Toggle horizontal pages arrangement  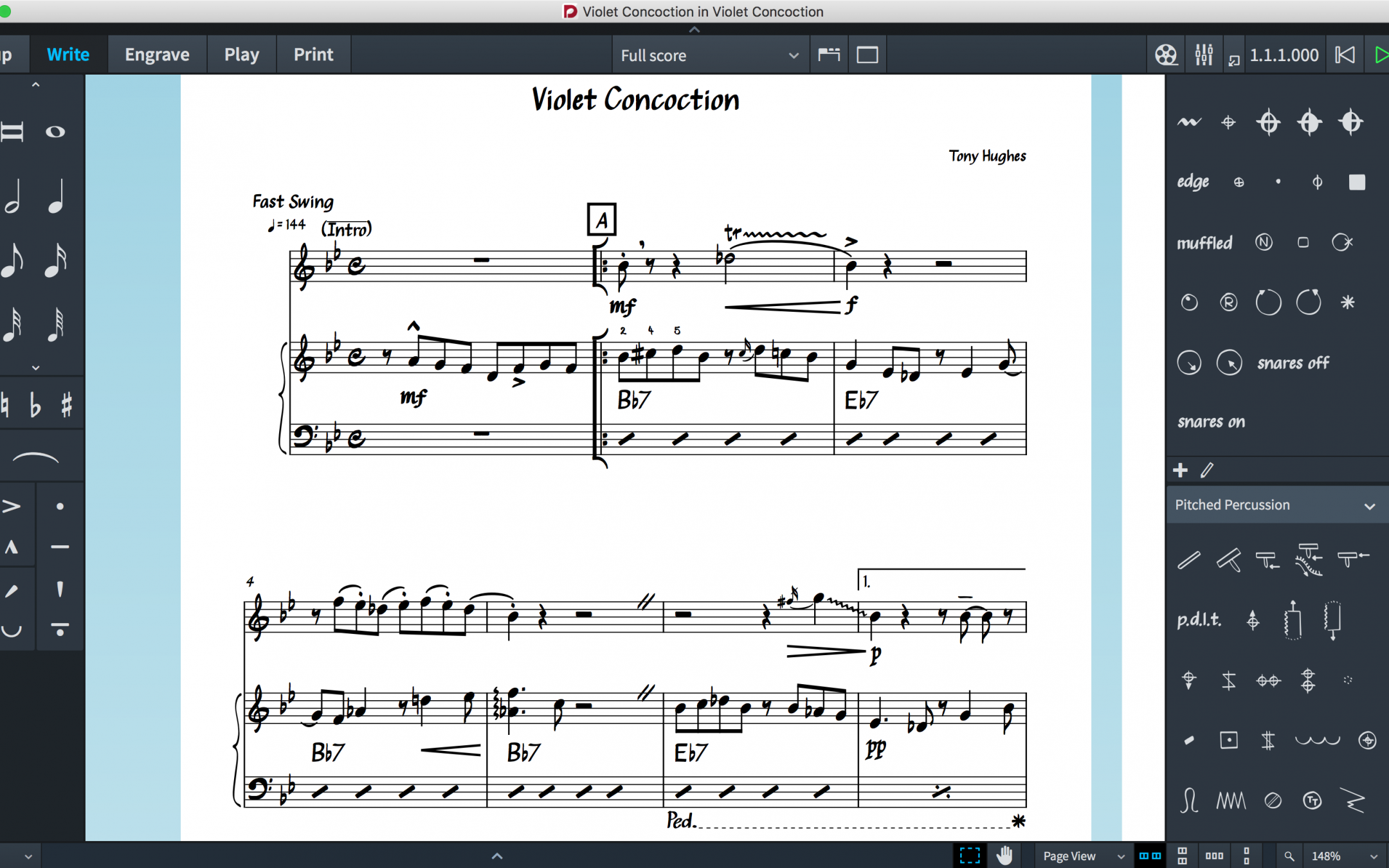click(1214, 856)
